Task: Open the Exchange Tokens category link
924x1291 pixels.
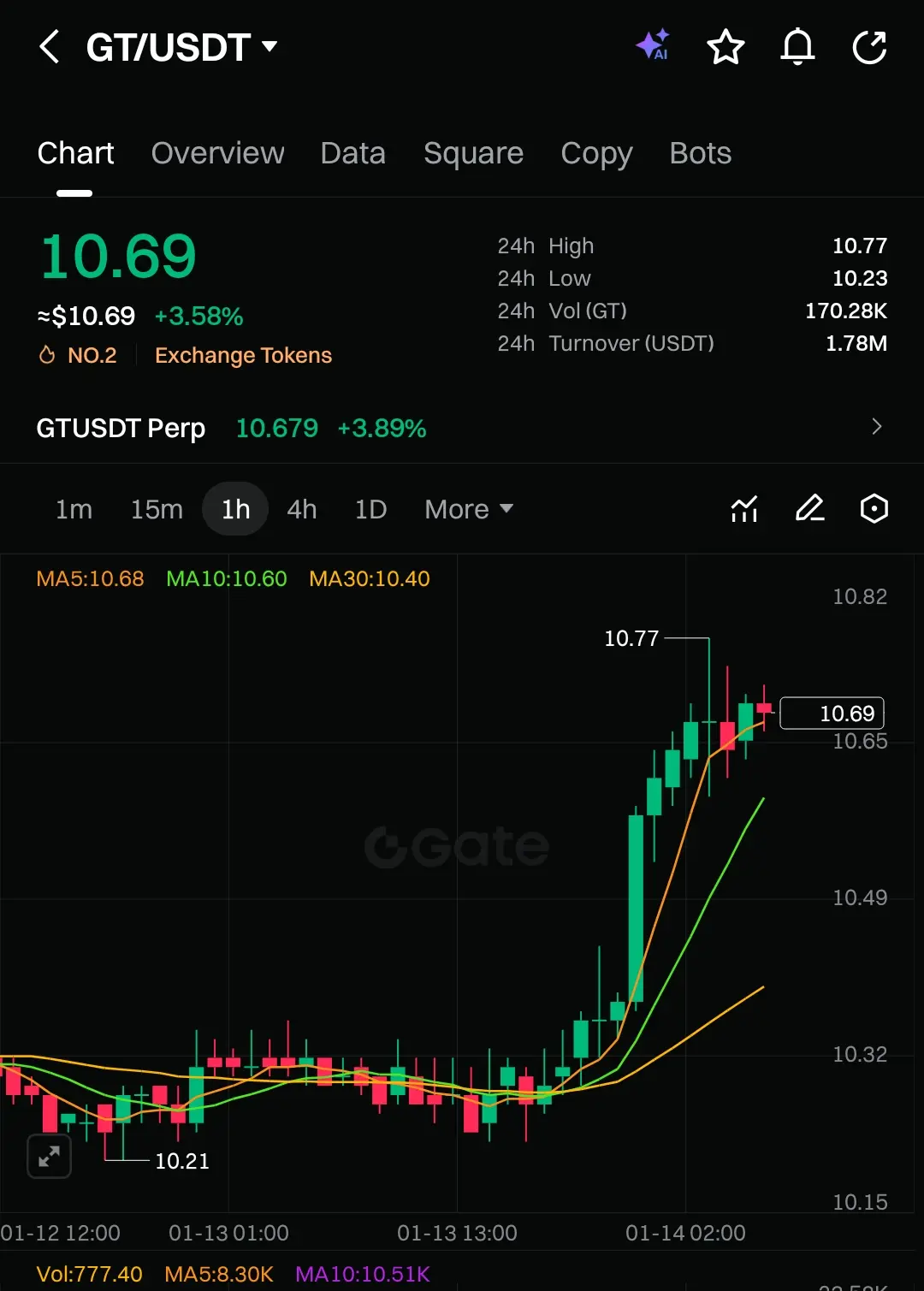Action: point(243,355)
